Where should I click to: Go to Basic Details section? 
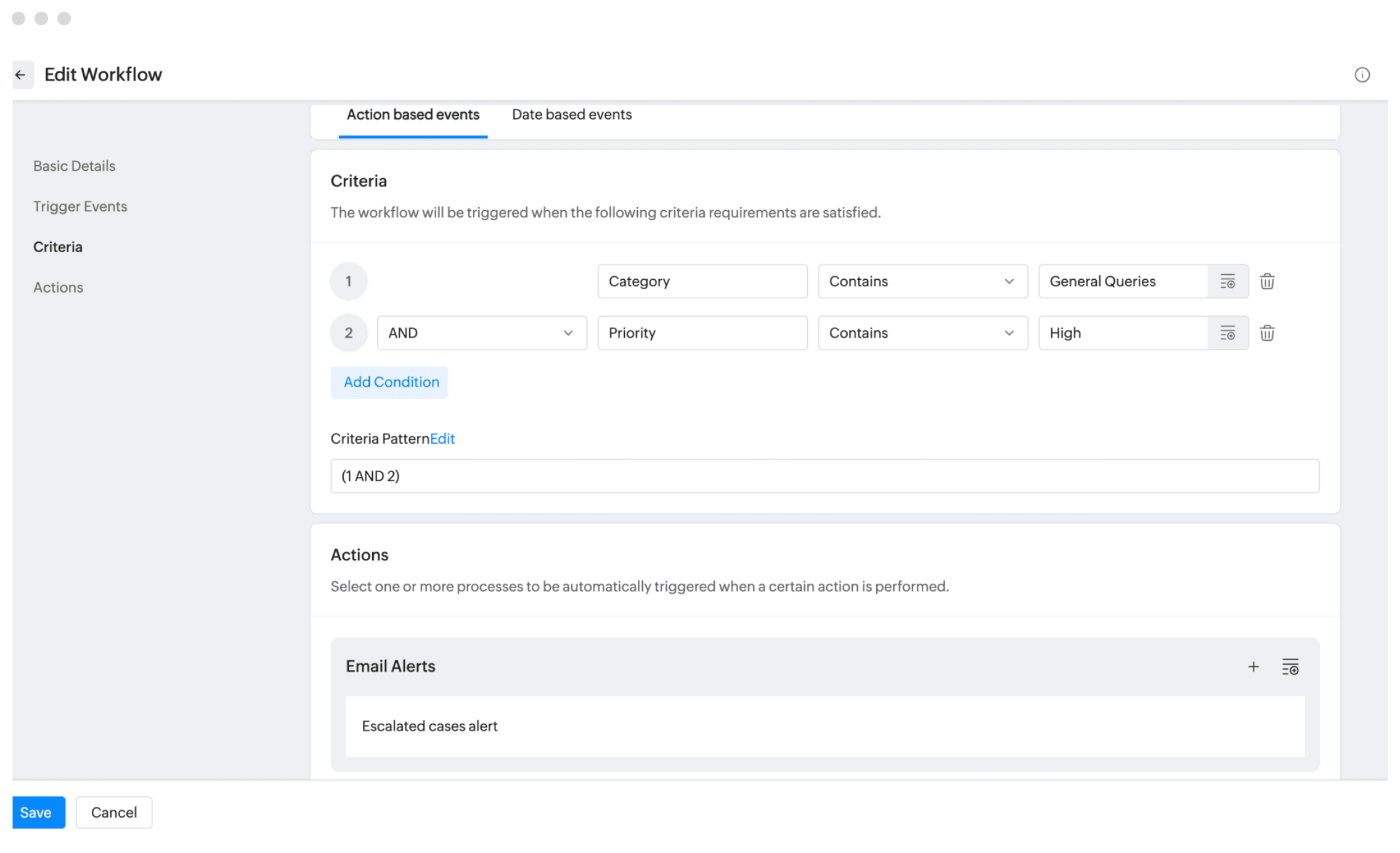tap(74, 166)
